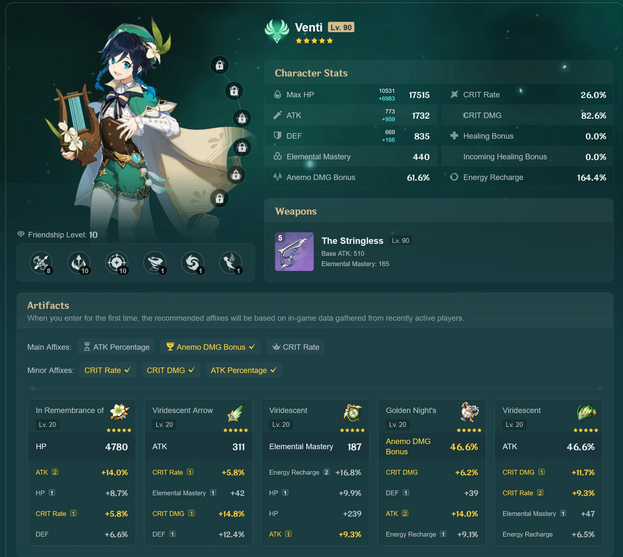Toggle the Anemo DMG Bonus main affix
The height and width of the screenshot is (557, 623).
click(x=211, y=347)
